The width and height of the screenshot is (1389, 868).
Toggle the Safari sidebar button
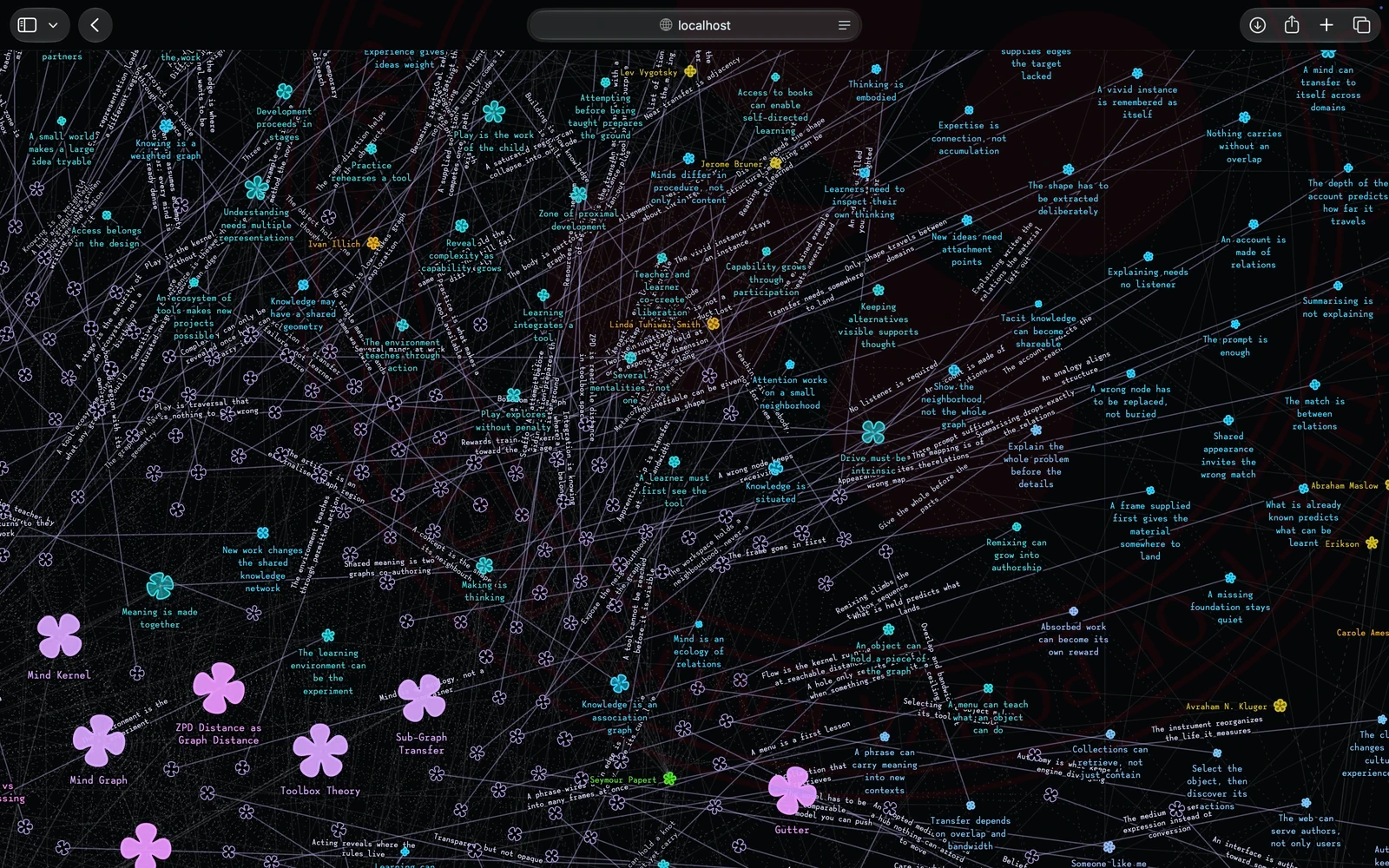[28, 25]
